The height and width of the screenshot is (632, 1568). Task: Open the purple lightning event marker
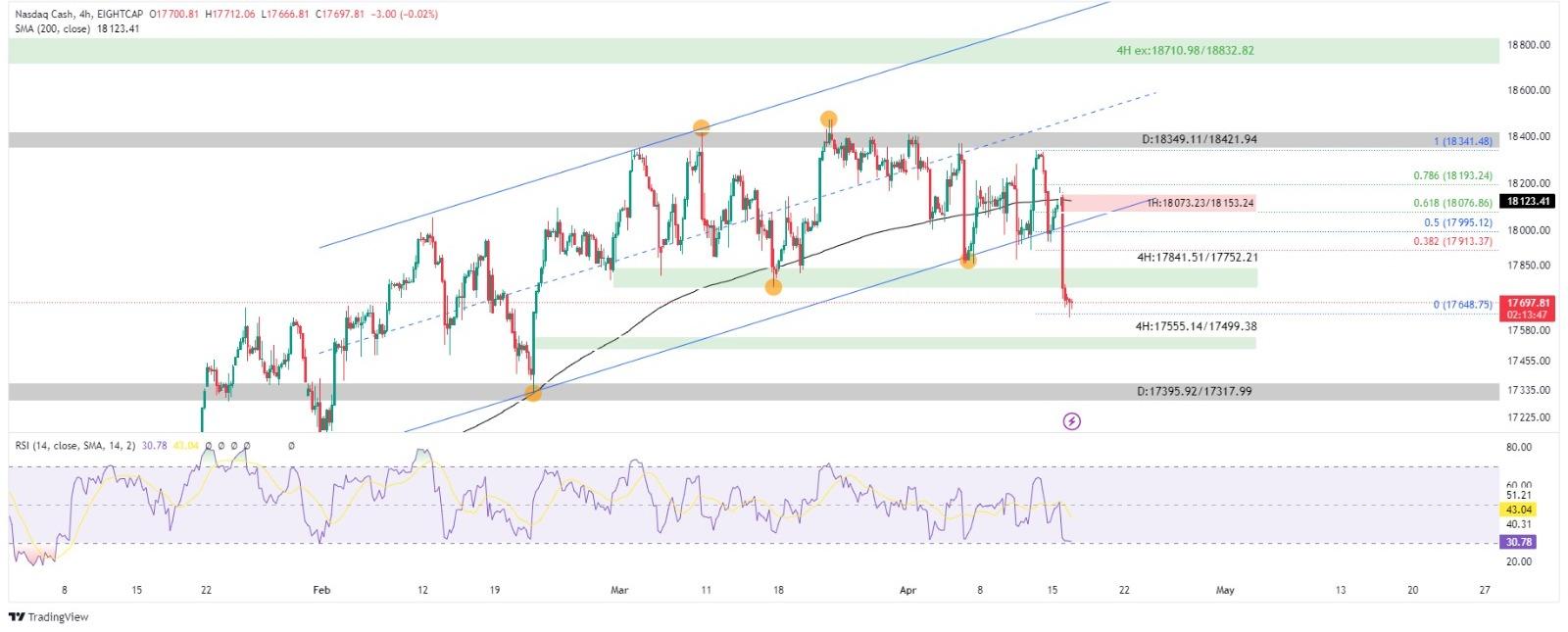click(1072, 421)
